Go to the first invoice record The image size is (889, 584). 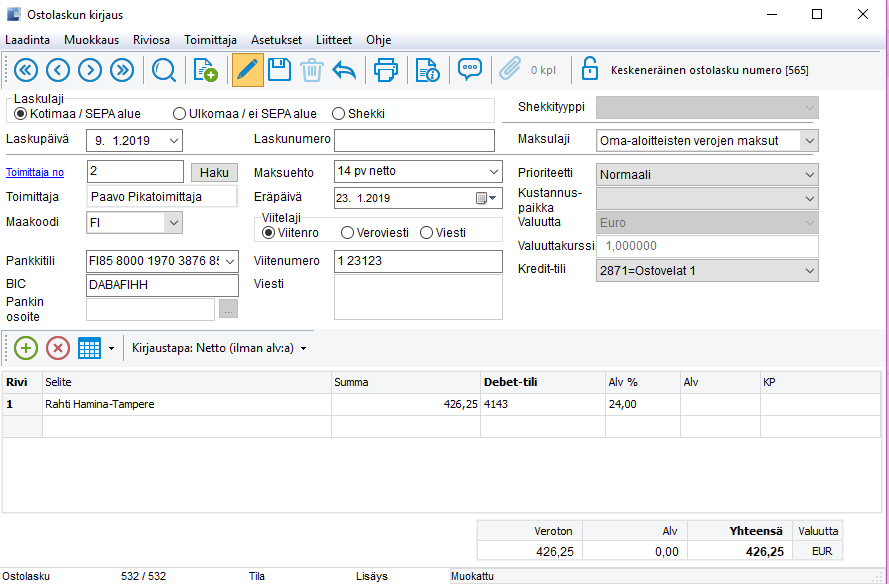[26, 69]
